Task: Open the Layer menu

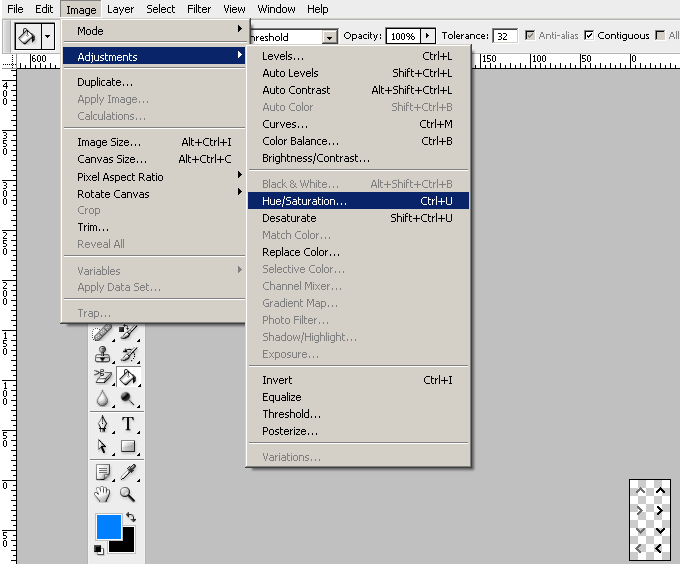Action: pos(120,9)
